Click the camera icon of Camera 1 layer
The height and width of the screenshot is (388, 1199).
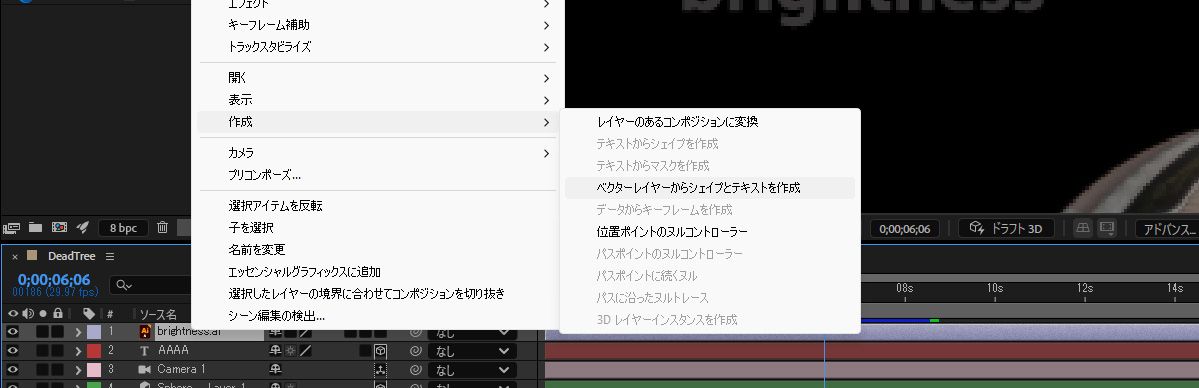[x=145, y=370]
